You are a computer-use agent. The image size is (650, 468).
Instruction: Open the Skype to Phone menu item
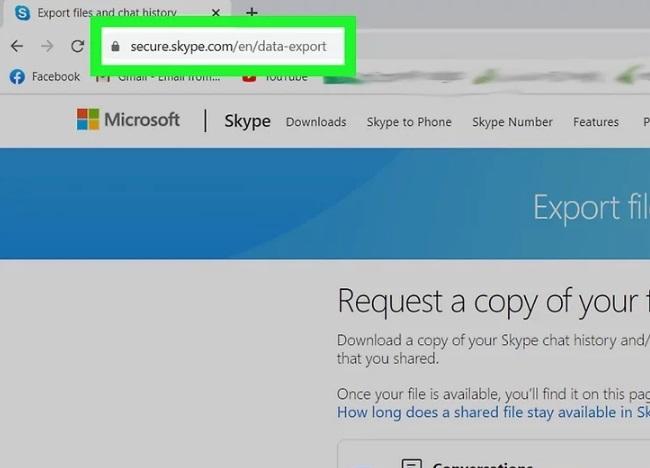coord(409,122)
